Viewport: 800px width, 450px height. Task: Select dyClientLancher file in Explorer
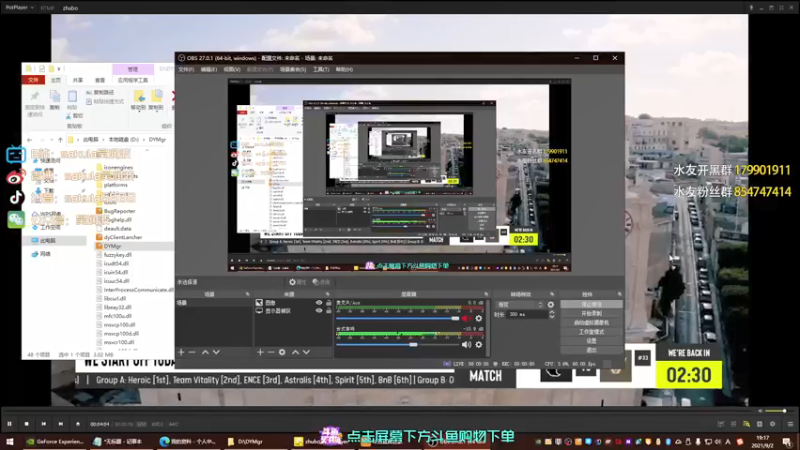(x=123, y=237)
